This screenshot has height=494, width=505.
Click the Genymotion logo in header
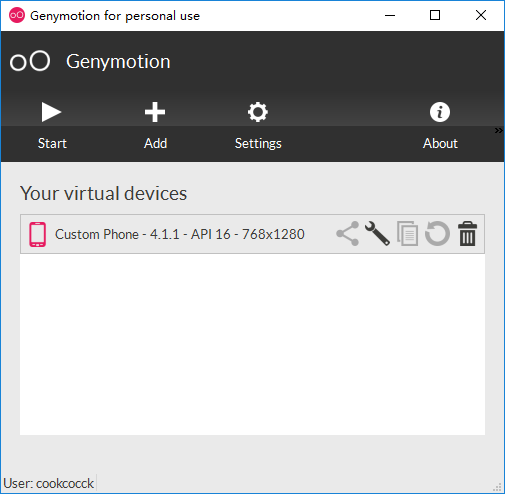[30, 61]
